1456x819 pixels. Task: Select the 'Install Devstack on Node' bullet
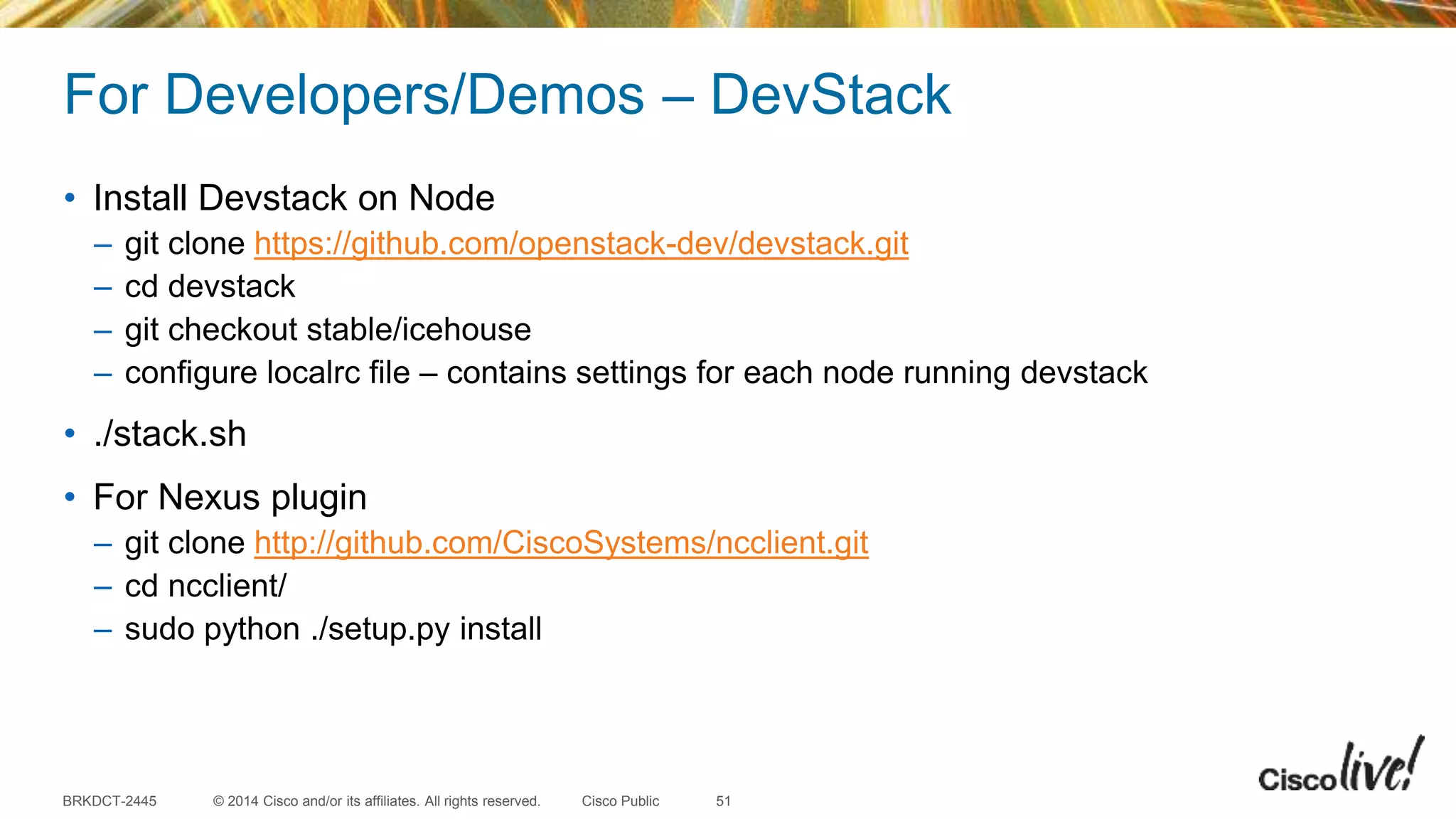point(294,198)
